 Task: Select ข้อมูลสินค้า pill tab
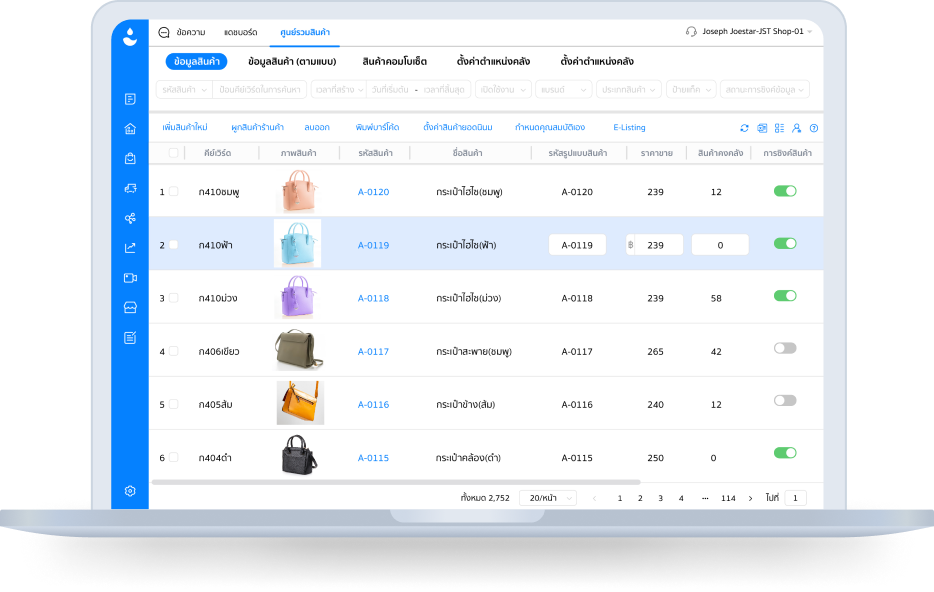pyautogui.click(x=197, y=61)
